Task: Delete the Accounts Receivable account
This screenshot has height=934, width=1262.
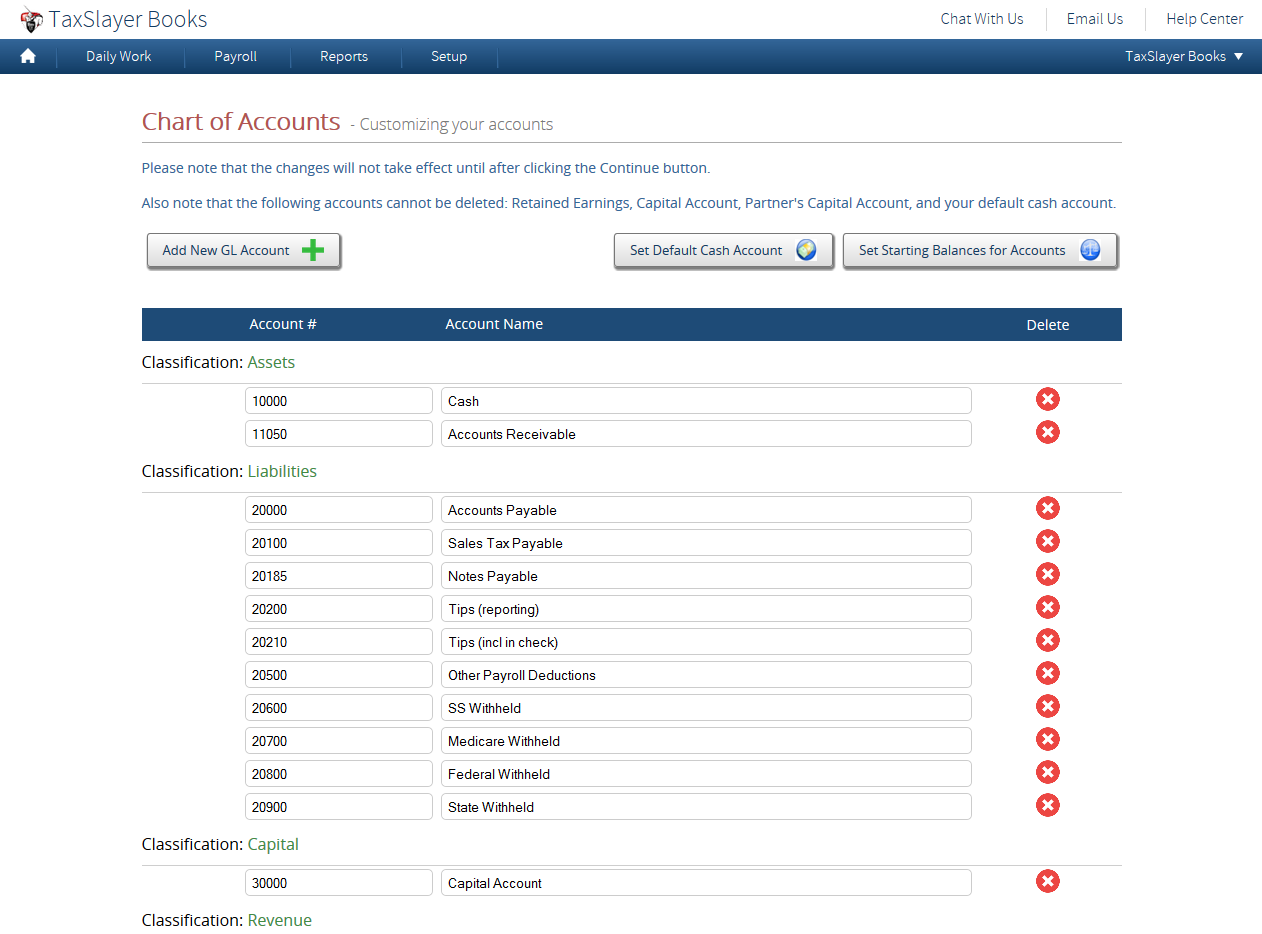Action: pyautogui.click(x=1047, y=433)
